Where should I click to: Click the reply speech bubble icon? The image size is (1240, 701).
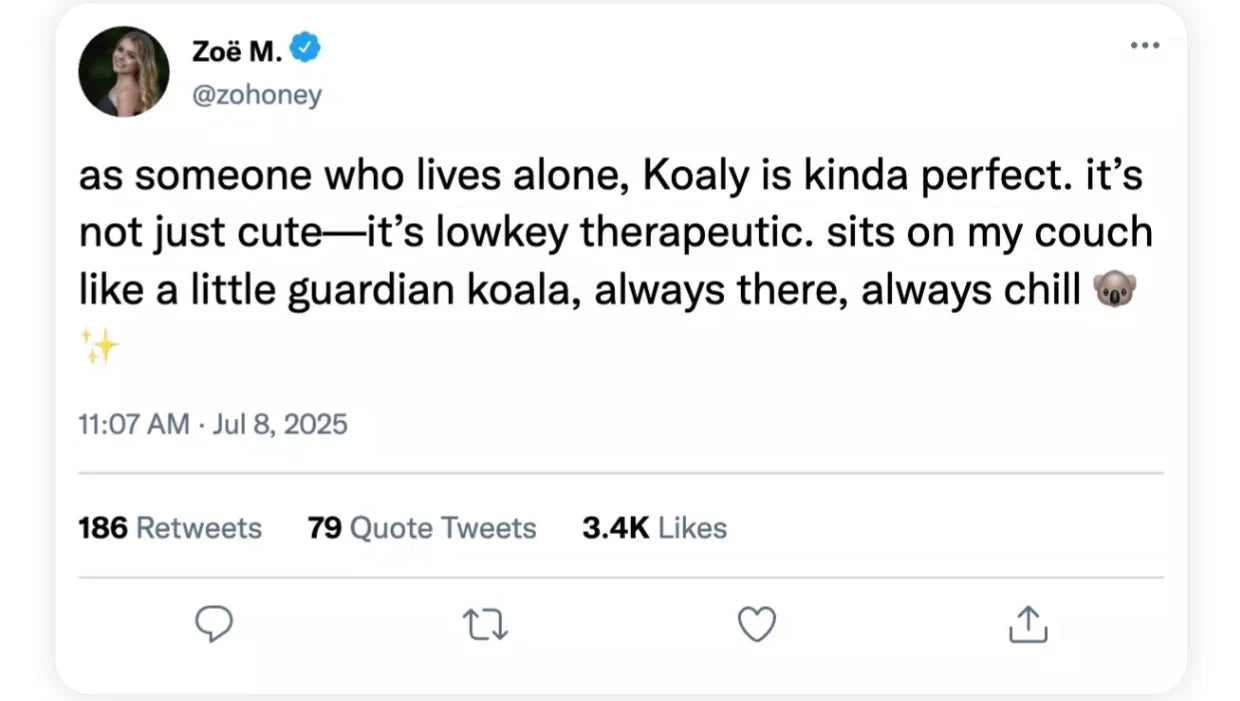click(x=213, y=625)
